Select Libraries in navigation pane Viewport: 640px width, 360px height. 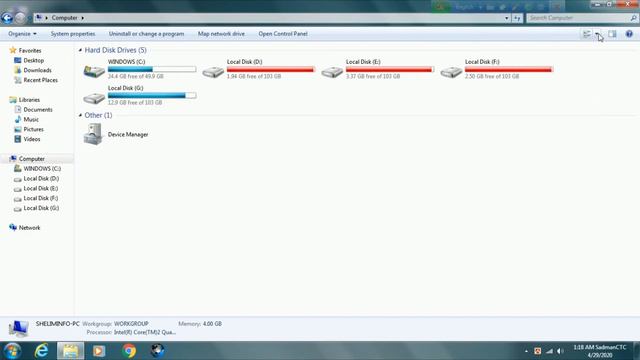(x=29, y=100)
